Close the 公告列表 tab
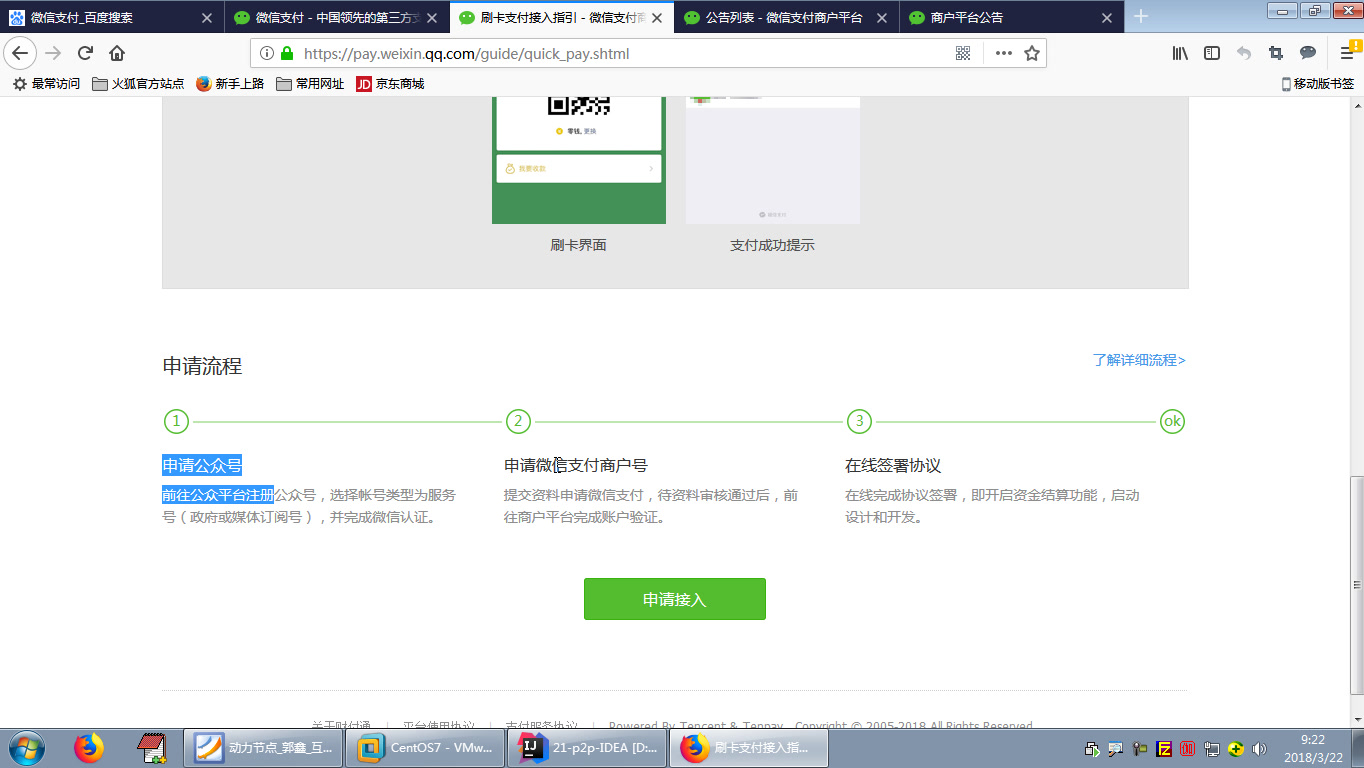 click(881, 18)
